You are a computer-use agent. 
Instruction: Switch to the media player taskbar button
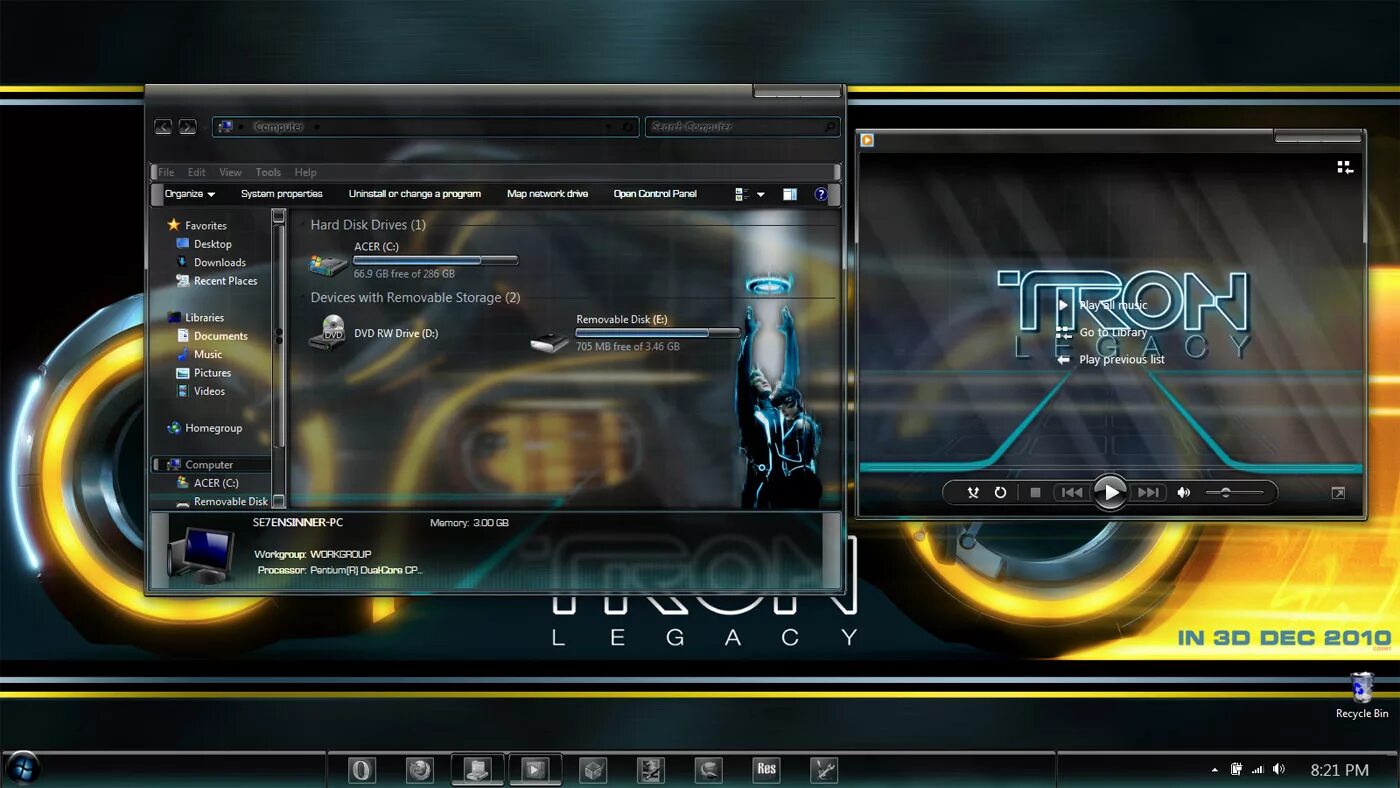(x=535, y=769)
